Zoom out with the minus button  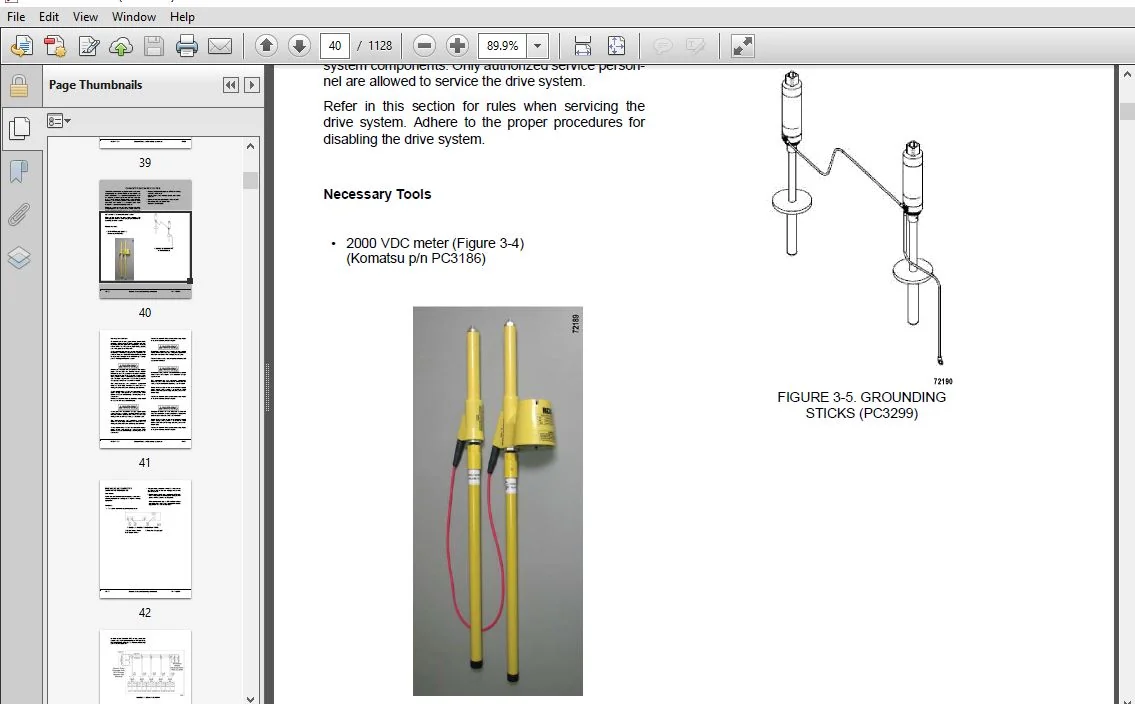[x=424, y=46]
